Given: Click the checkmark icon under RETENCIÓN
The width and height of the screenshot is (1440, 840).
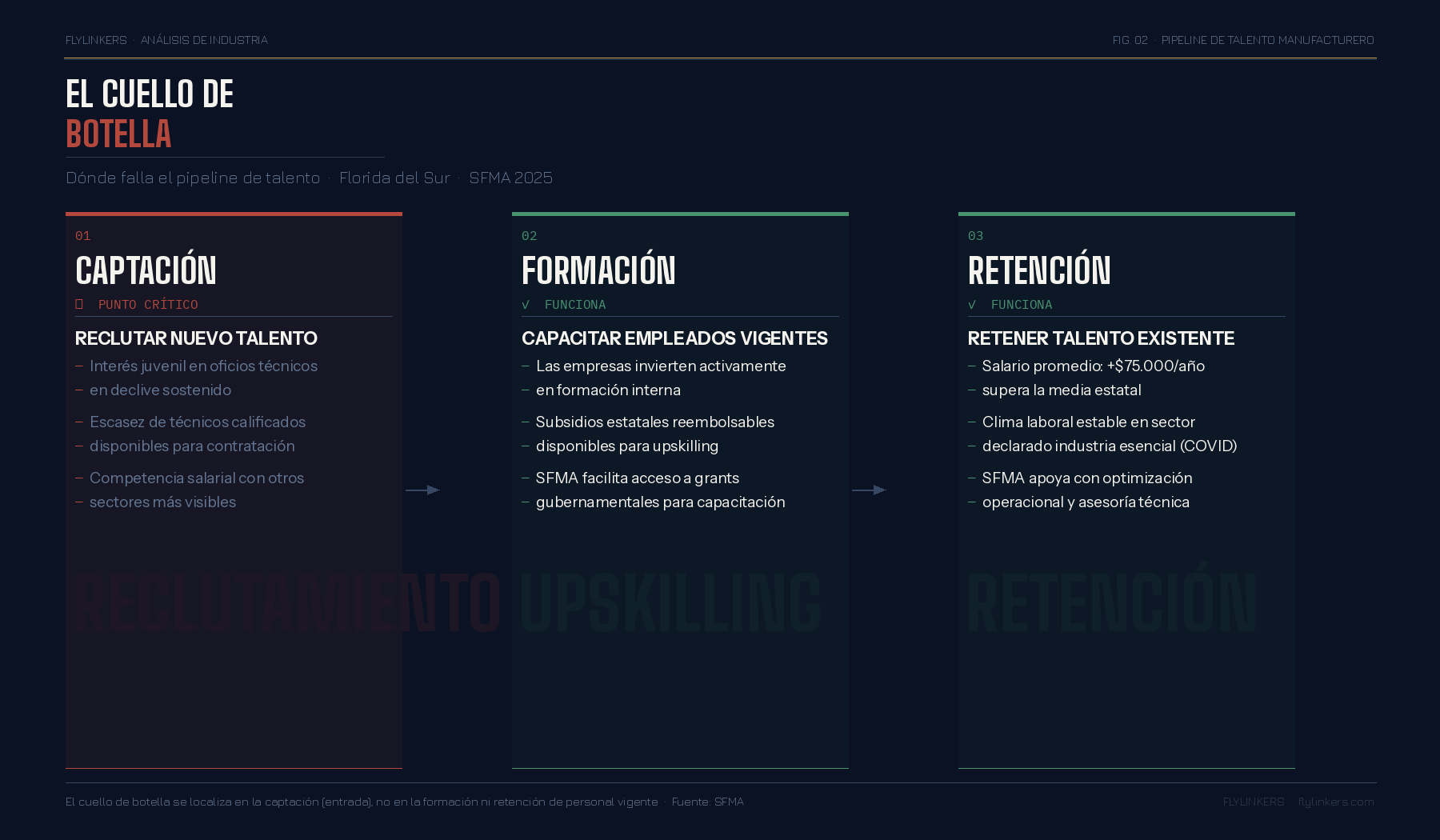Looking at the screenshot, I should pyautogui.click(x=972, y=305).
